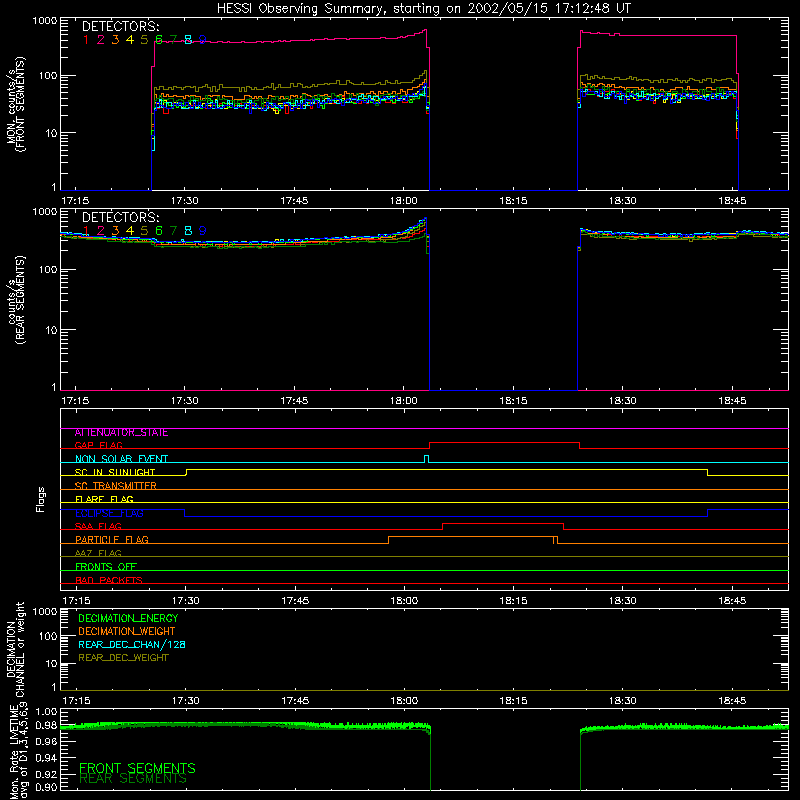Image resolution: width=800 pixels, height=800 pixels.
Task: Click the 1.00 livetime axis value
Action: [47, 712]
